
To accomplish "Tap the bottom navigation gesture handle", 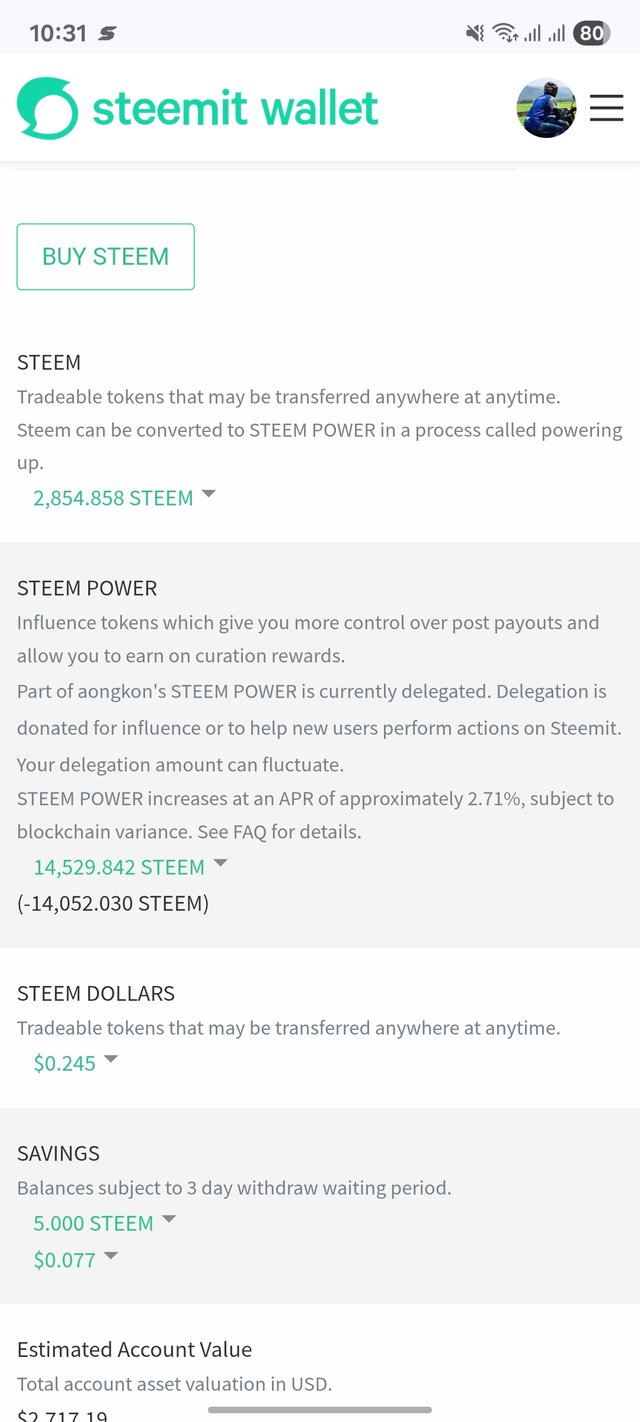I will coord(320,1410).
